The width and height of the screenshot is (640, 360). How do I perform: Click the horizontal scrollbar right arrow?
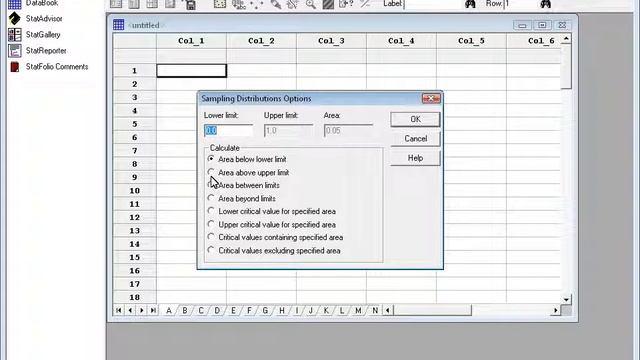point(556,311)
